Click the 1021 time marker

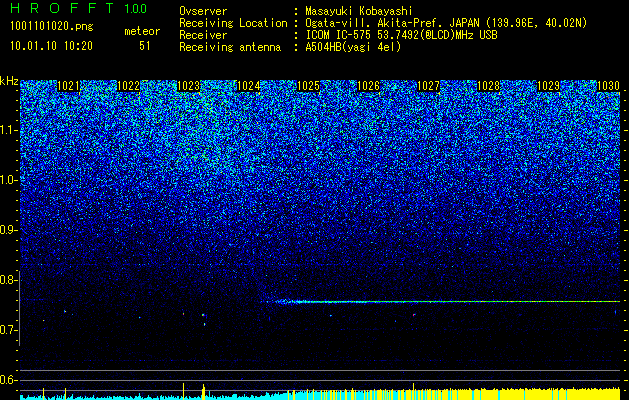(68, 86)
